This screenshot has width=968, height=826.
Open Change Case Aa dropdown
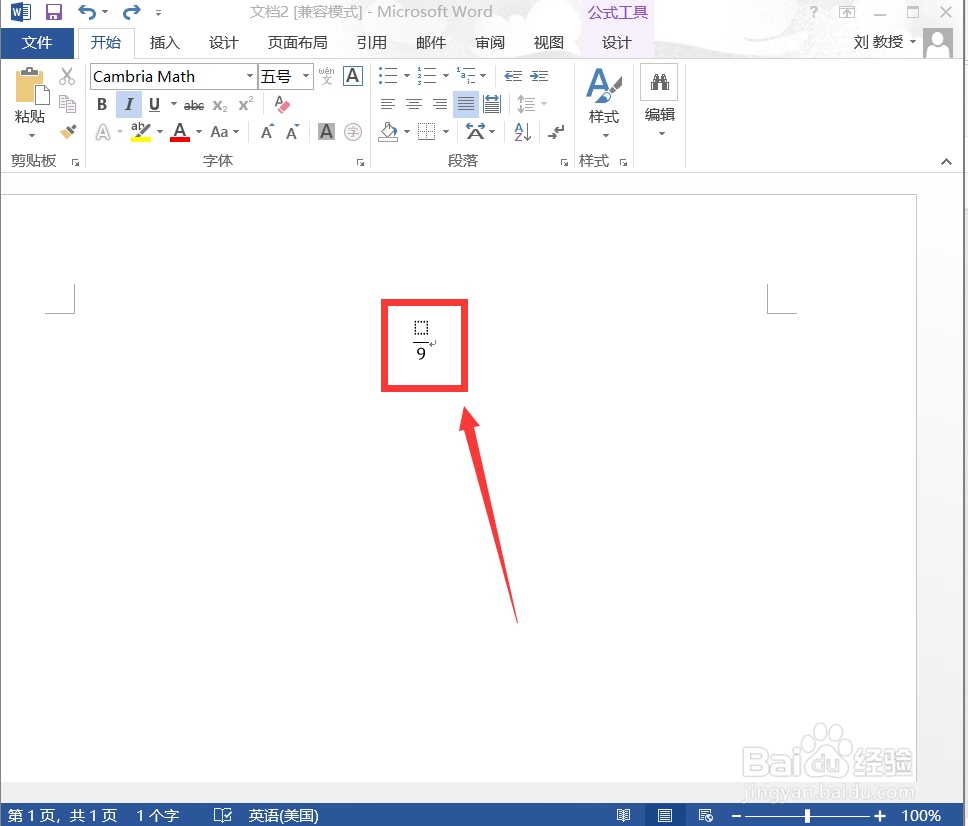coord(224,132)
